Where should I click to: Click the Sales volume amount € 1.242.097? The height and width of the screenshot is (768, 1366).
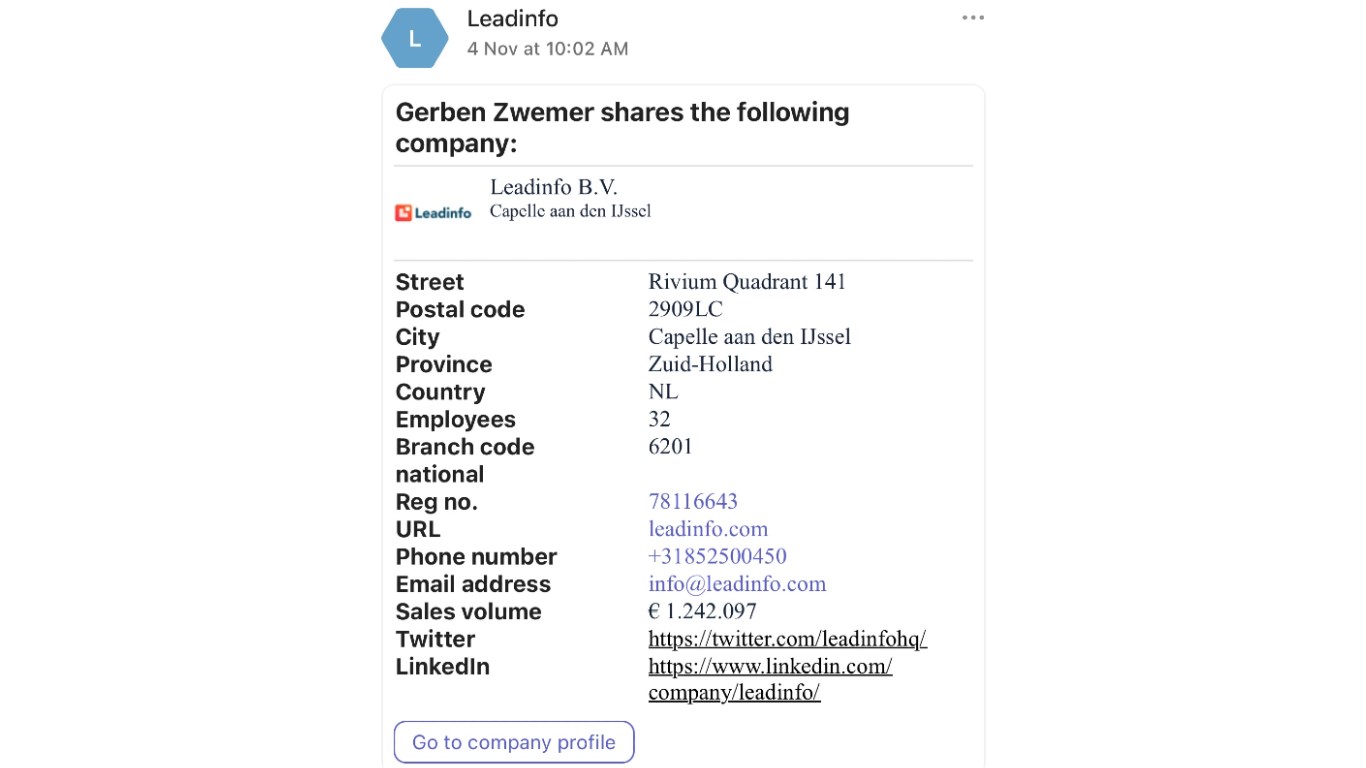click(x=702, y=611)
